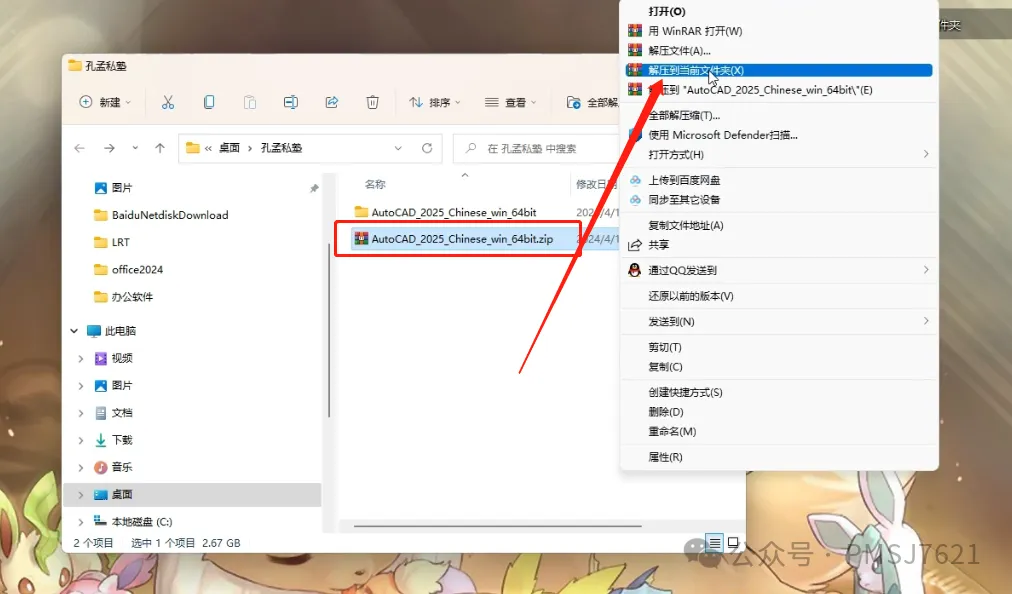The width and height of the screenshot is (1012, 594).
Task: Click the back navigation arrow
Action: coord(79,148)
